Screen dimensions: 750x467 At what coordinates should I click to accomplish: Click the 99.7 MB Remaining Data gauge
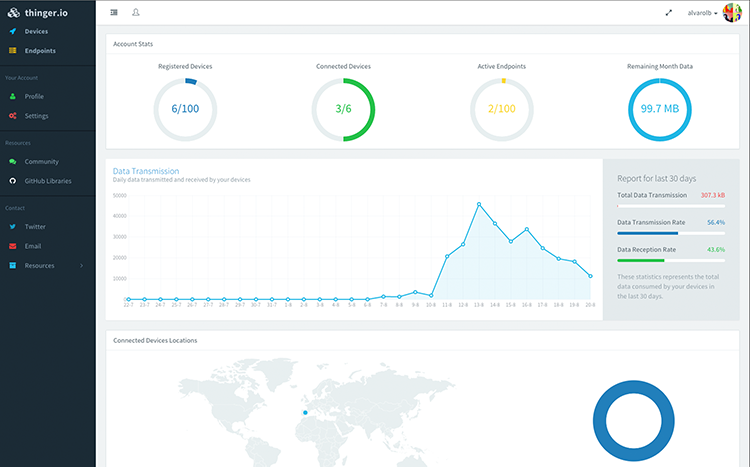pos(660,110)
